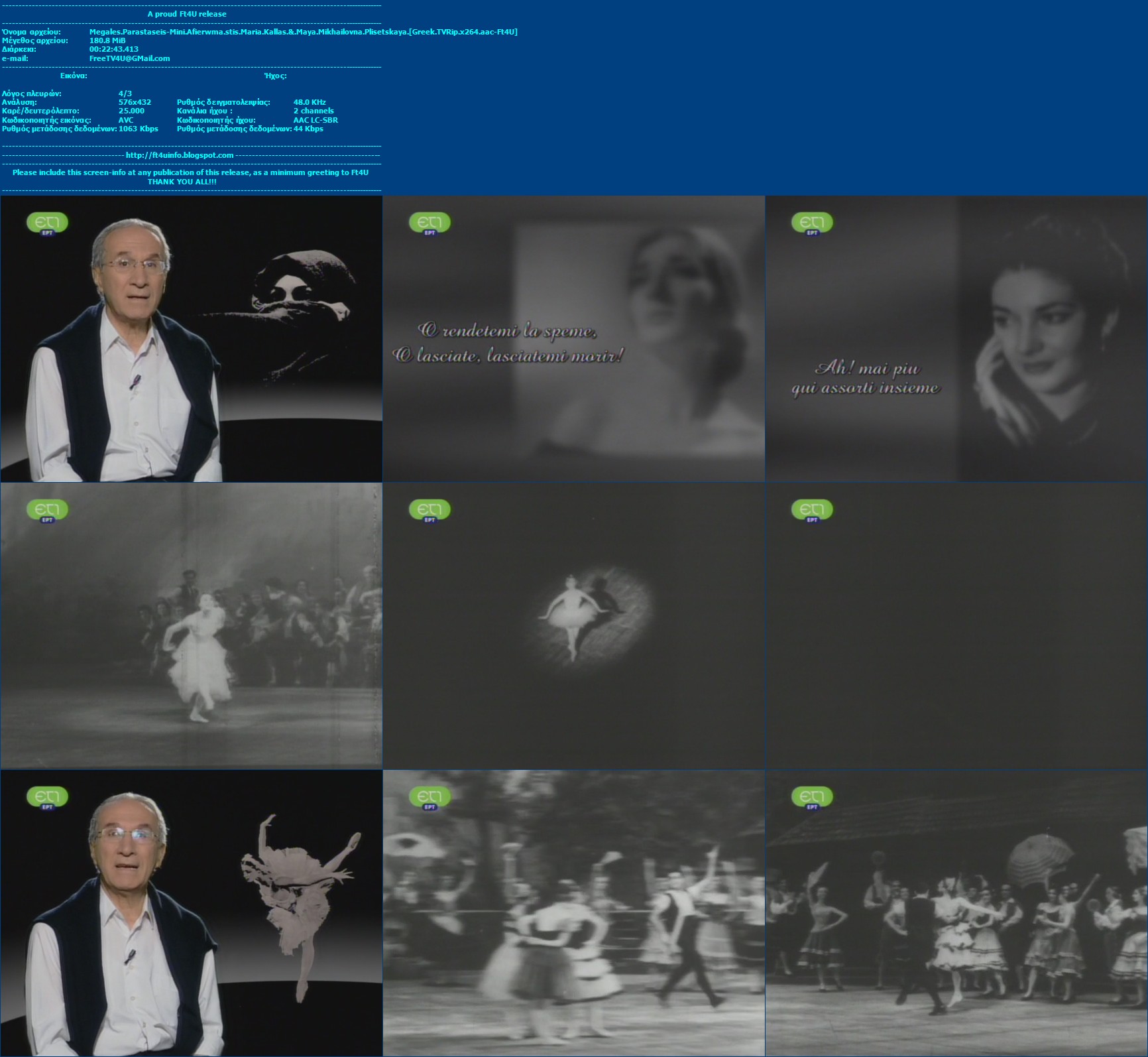Click the 'Ανάλυση:' label
Image resolution: width=1148 pixels, height=1057 pixels.
click(19, 102)
